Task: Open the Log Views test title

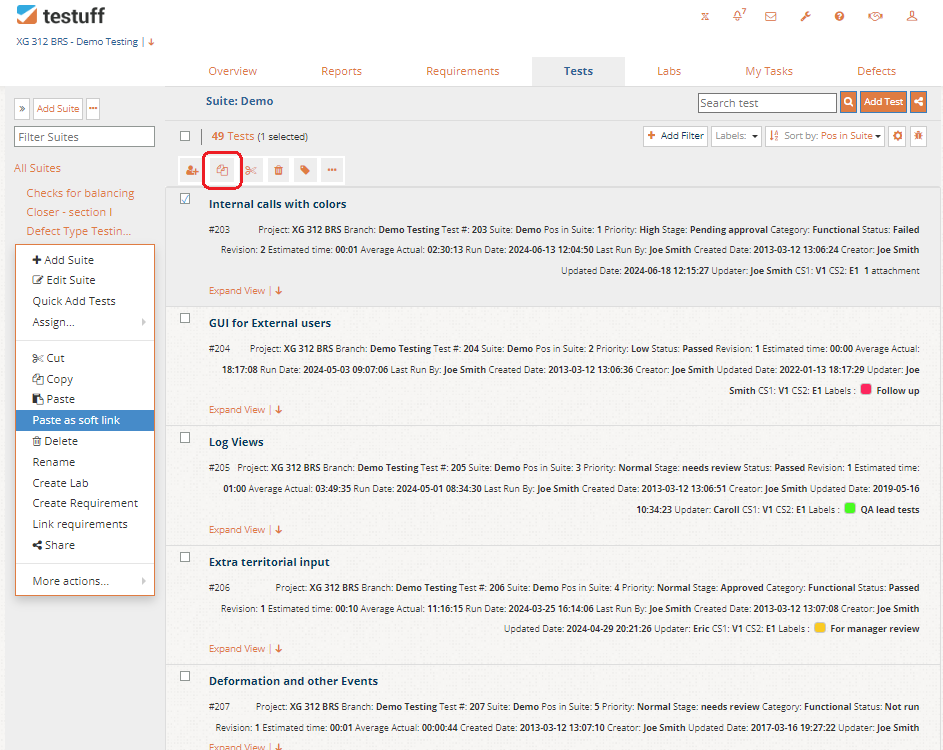Action: [236, 442]
